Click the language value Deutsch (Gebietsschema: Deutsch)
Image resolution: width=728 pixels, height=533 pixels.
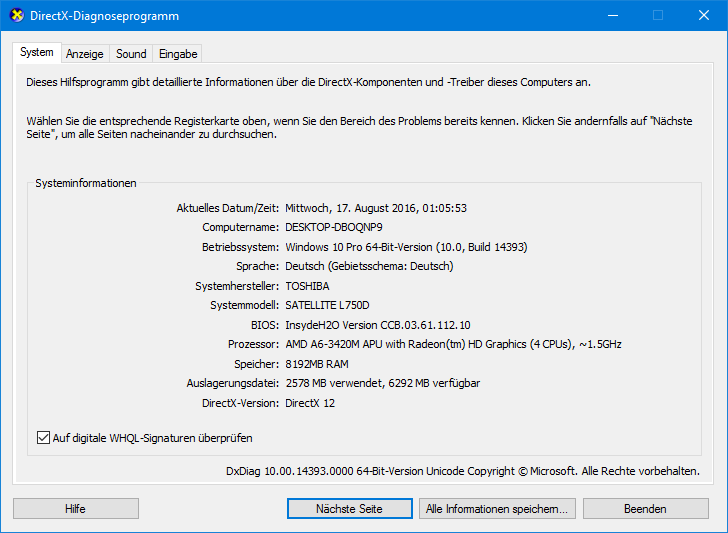coord(369,266)
